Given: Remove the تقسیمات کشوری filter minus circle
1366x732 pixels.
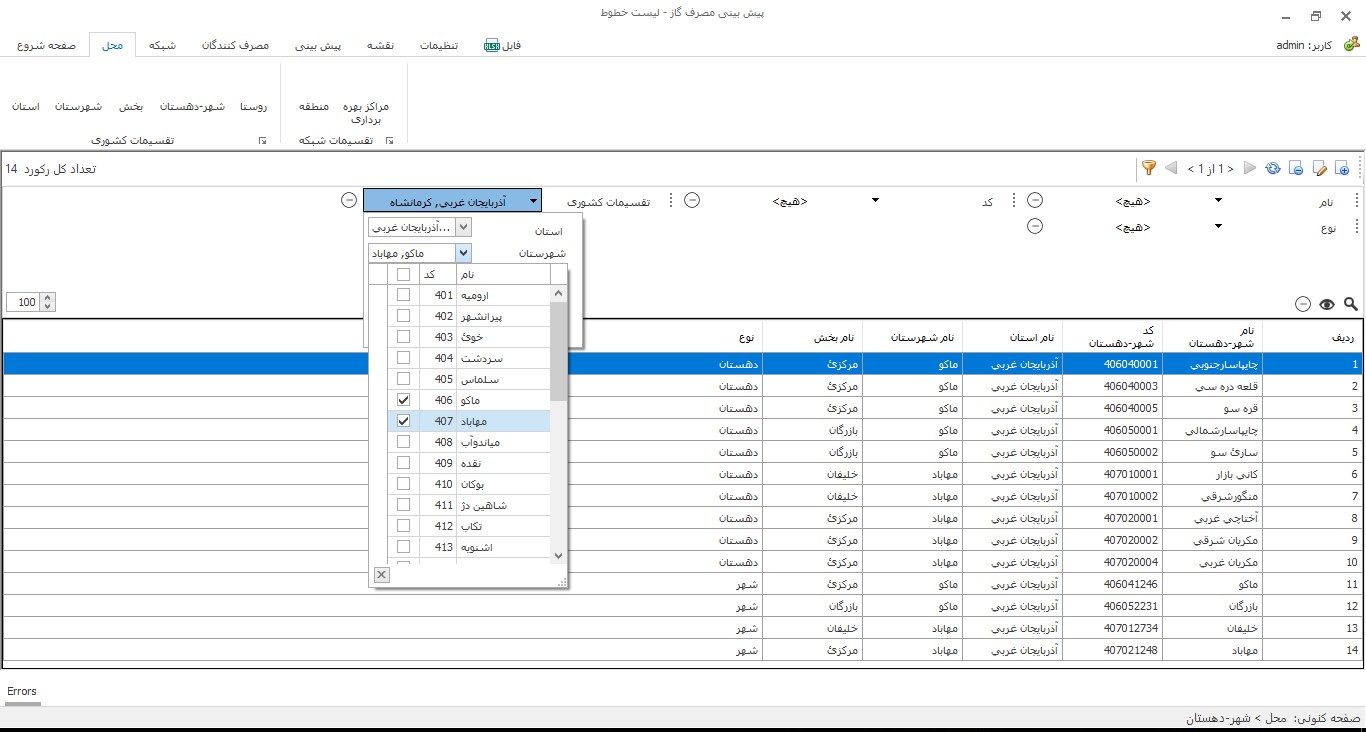Looking at the screenshot, I should point(349,200).
